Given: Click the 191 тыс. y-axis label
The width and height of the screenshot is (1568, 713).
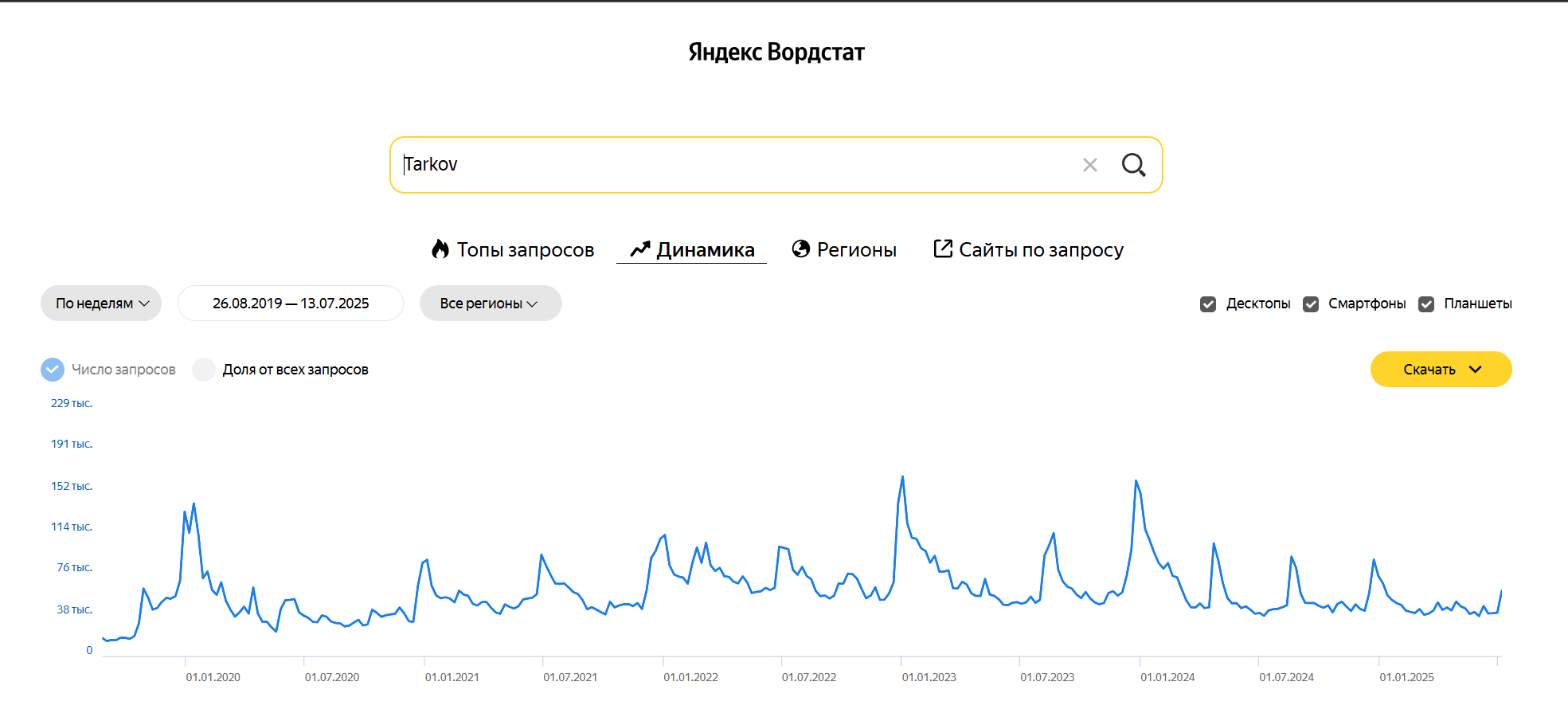Looking at the screenshot, I should tap(72, 444).
